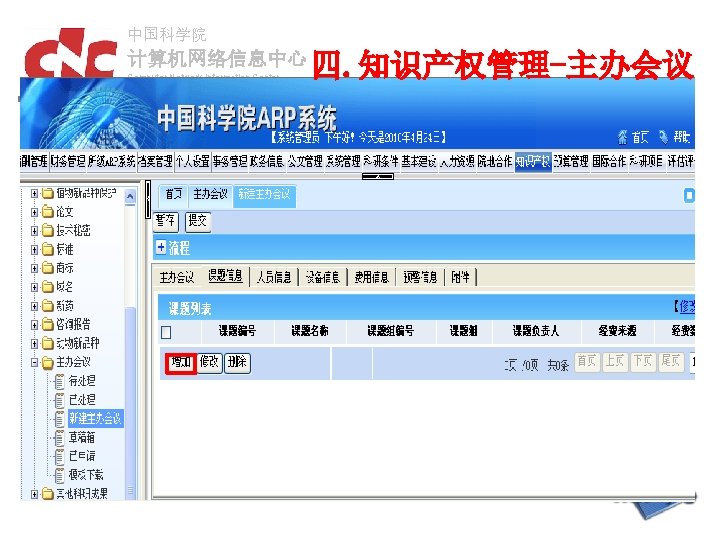Click the 课题负责人 column header

pos(536,331)
